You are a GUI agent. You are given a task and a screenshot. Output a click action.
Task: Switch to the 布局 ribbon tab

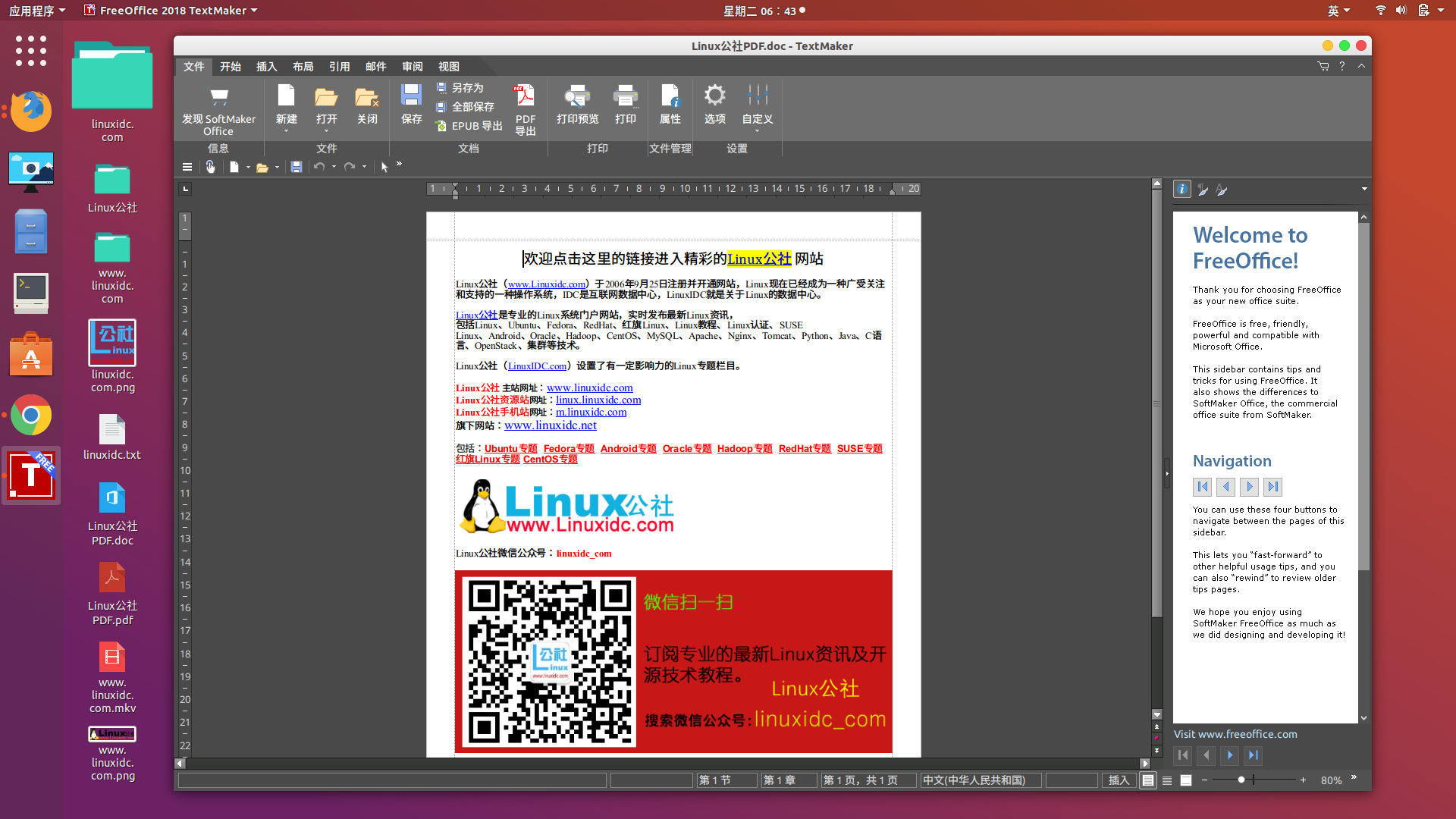pos(303,67)
